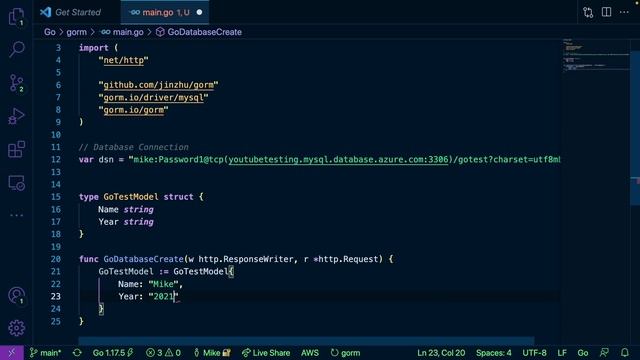This screenshot has height=360, width=640.
Task: Click line number 12 in gutter
Action: (x=56, y=160)
